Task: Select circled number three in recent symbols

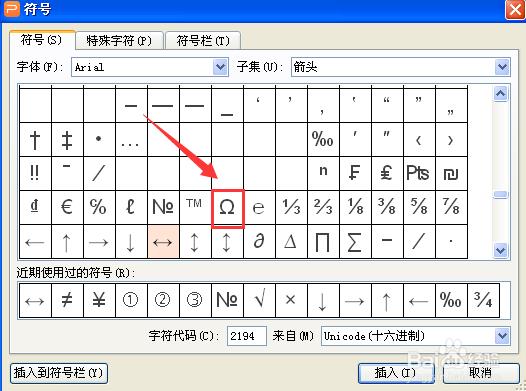Action: (195, 300)
